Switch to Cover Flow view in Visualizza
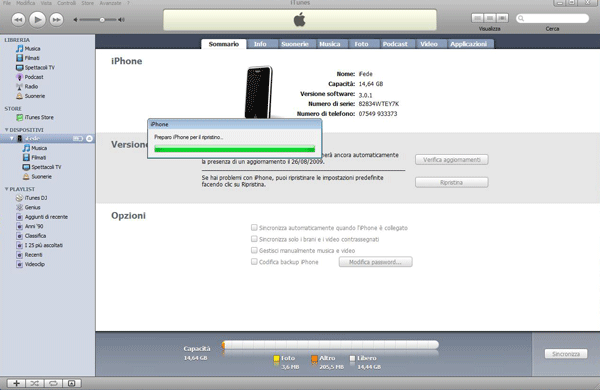 pyautogui.click(x=502, y=18)
